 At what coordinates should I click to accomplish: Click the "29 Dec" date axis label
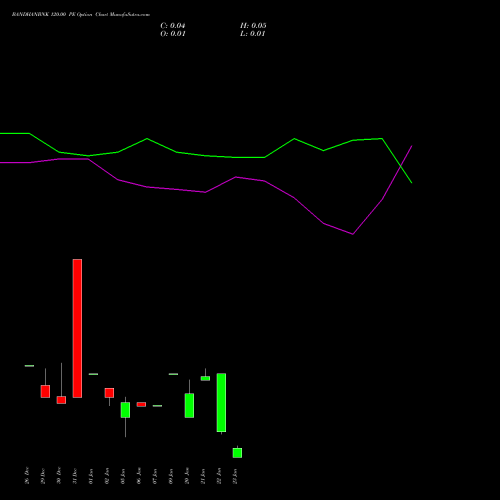pyautogui.click(x=43, y=476)
